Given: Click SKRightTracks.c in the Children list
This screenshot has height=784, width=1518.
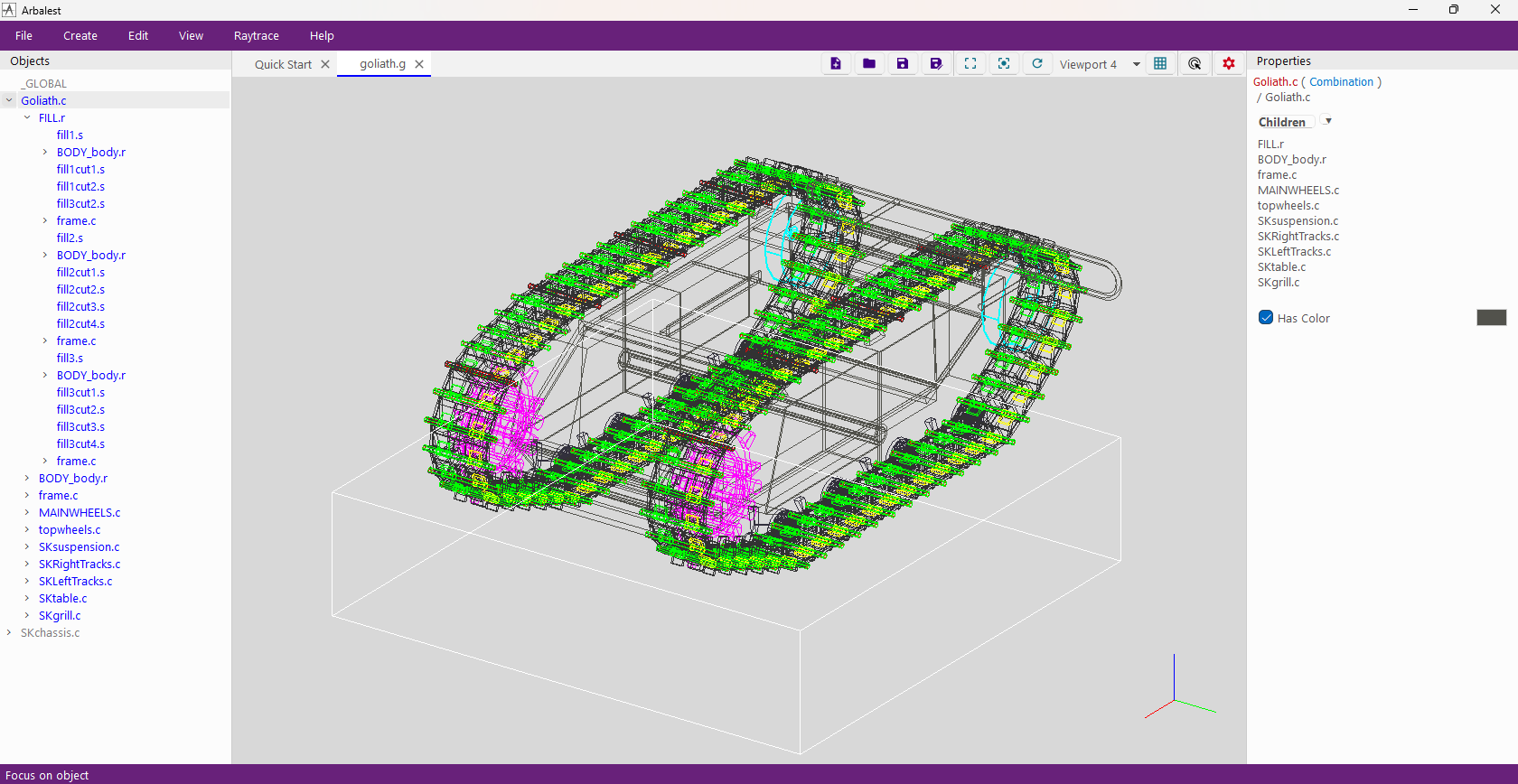Looking at the screenshot, I should [x=1298, y=236].
